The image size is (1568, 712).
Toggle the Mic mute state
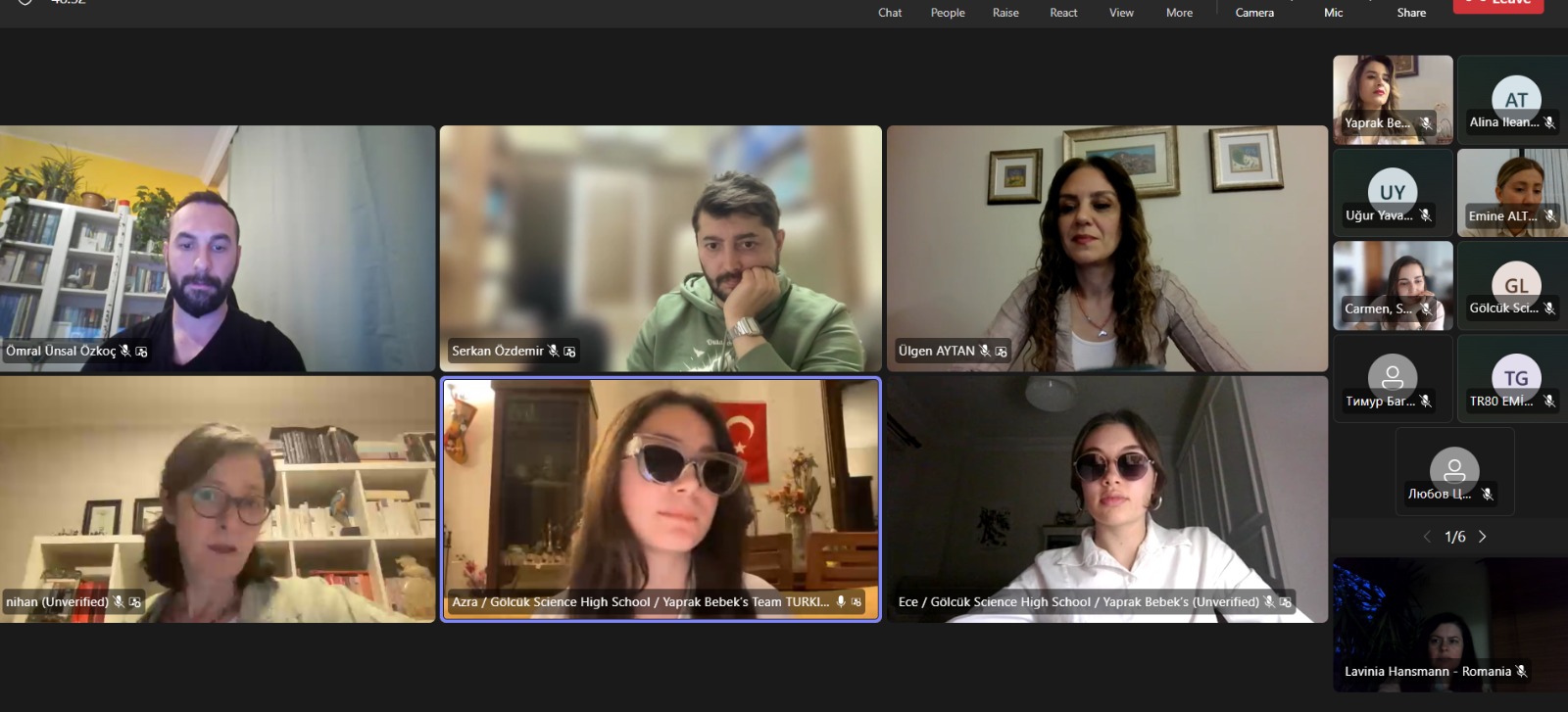(x=1333, y=10)
